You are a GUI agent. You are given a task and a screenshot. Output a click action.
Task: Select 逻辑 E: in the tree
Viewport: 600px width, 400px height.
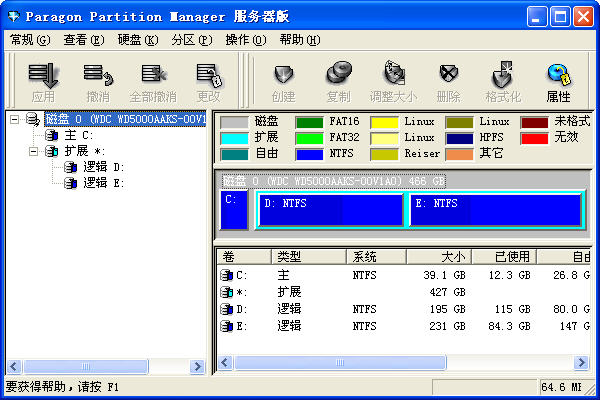coord(103,183)
